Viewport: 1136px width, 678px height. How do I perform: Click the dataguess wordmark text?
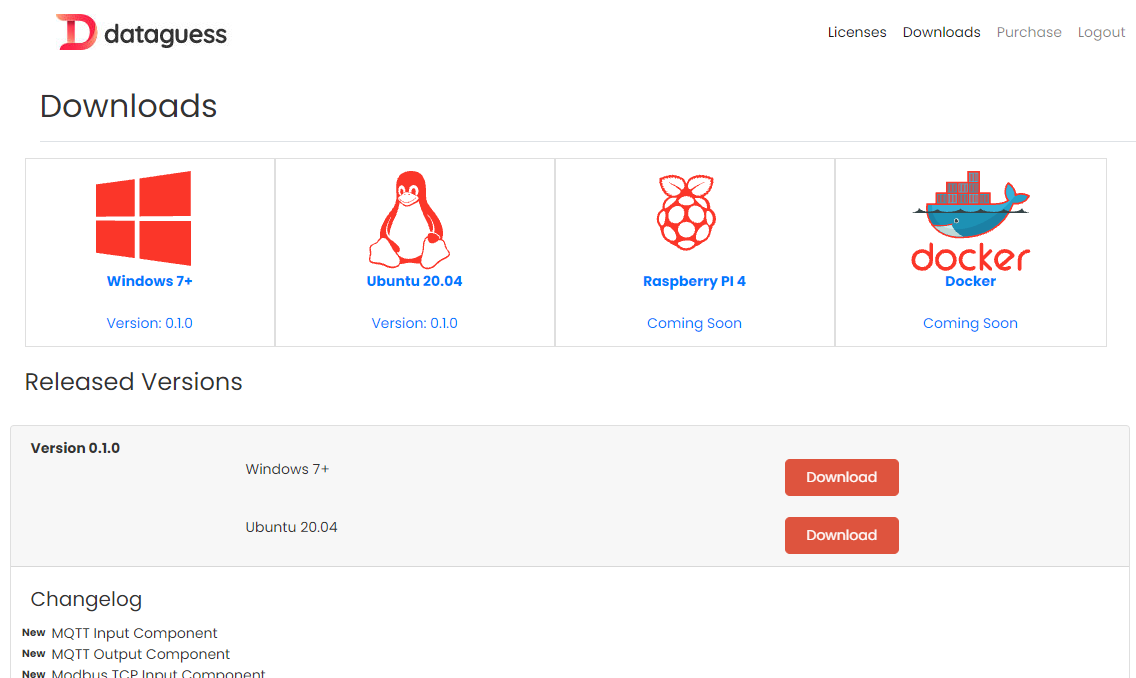165,34
